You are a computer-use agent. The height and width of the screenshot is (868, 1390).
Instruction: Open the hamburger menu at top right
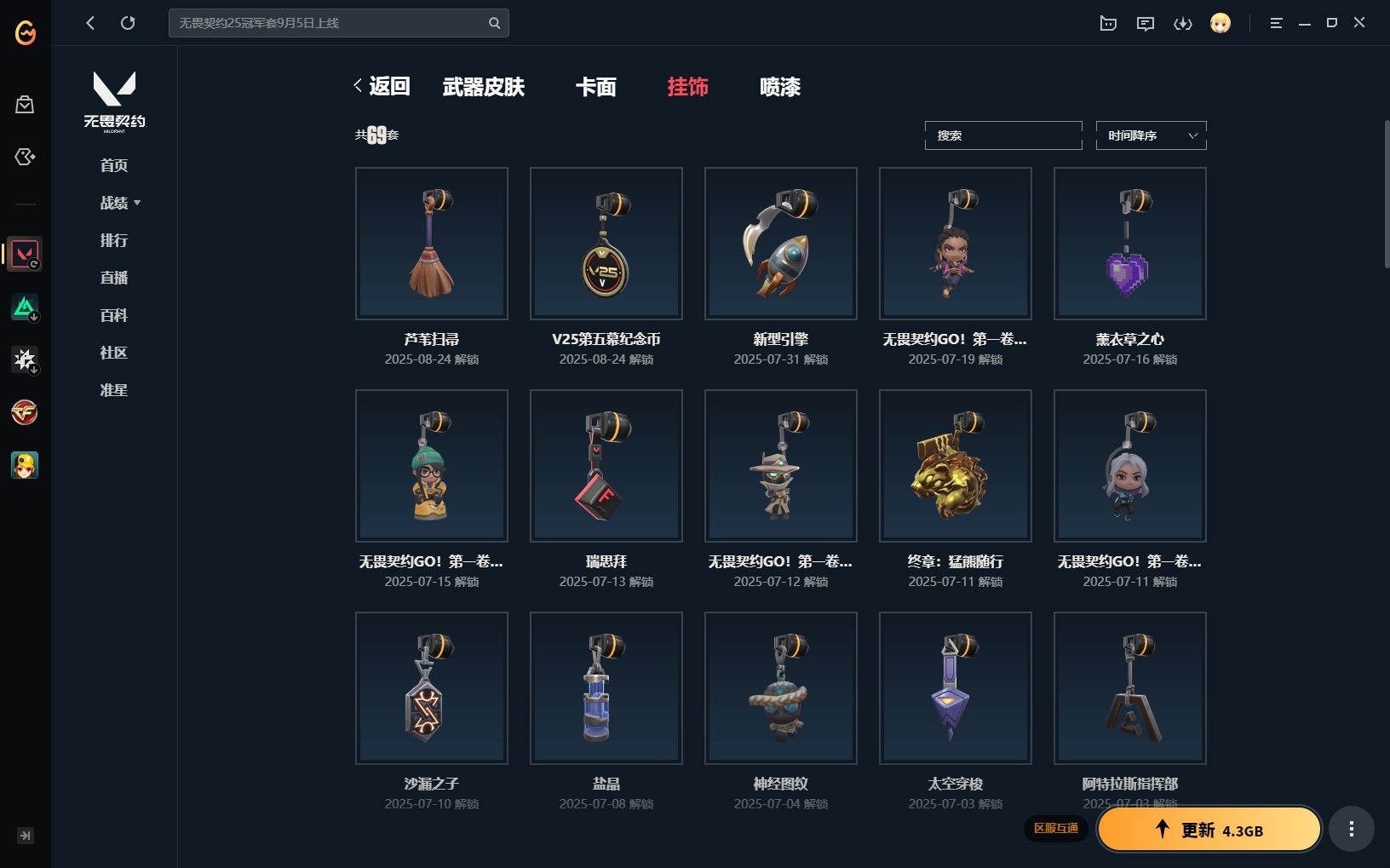click(x=1276, y=23)
